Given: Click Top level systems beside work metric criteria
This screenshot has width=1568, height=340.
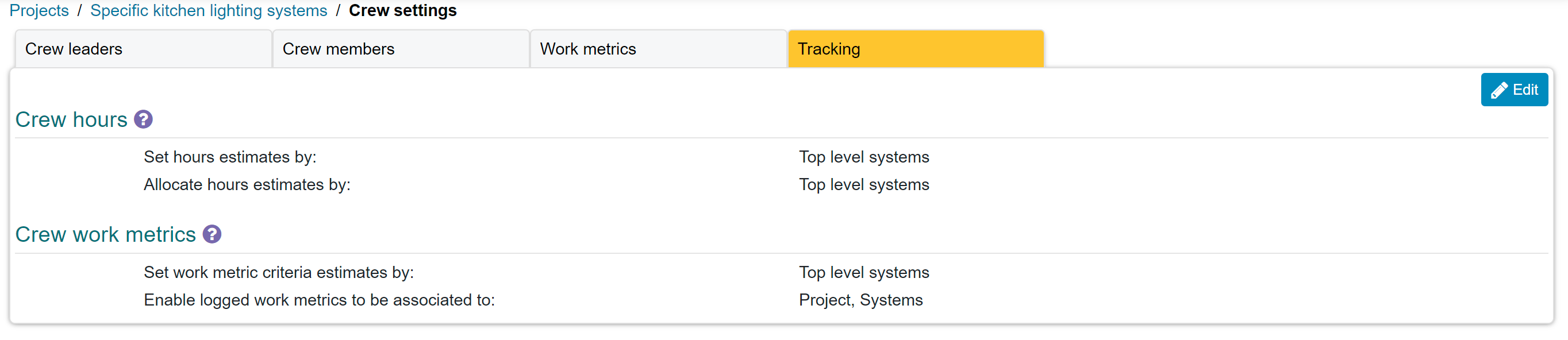Looking at the screenshot, I should click(864, 272).
